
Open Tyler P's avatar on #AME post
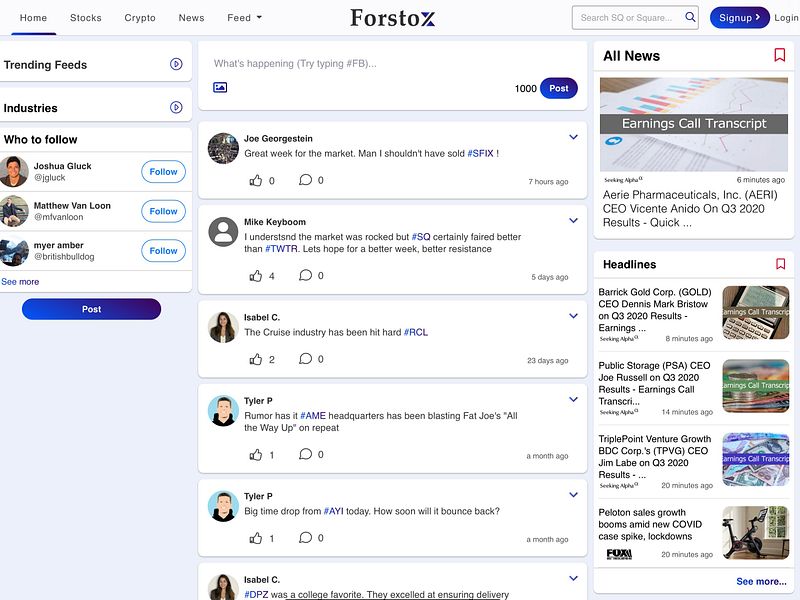pos(223,410)
